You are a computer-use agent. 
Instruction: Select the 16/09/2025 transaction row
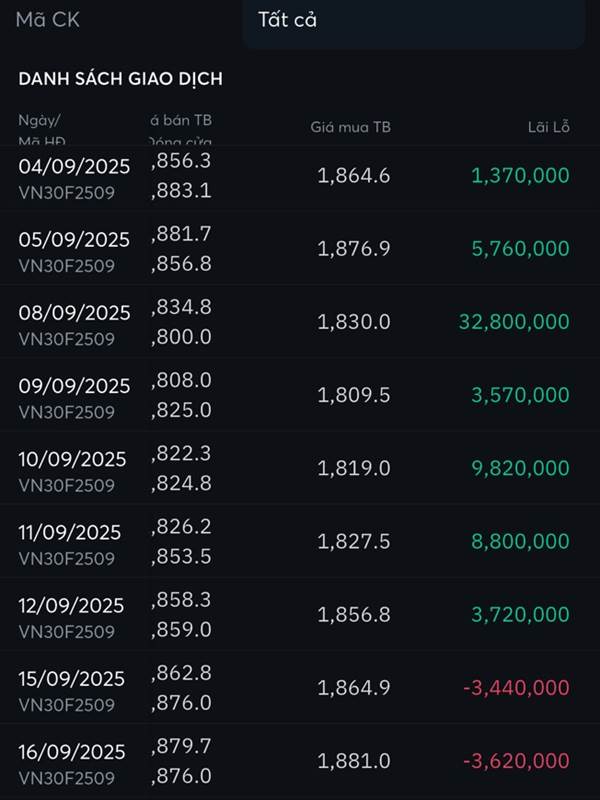click(x=300, y=761)
